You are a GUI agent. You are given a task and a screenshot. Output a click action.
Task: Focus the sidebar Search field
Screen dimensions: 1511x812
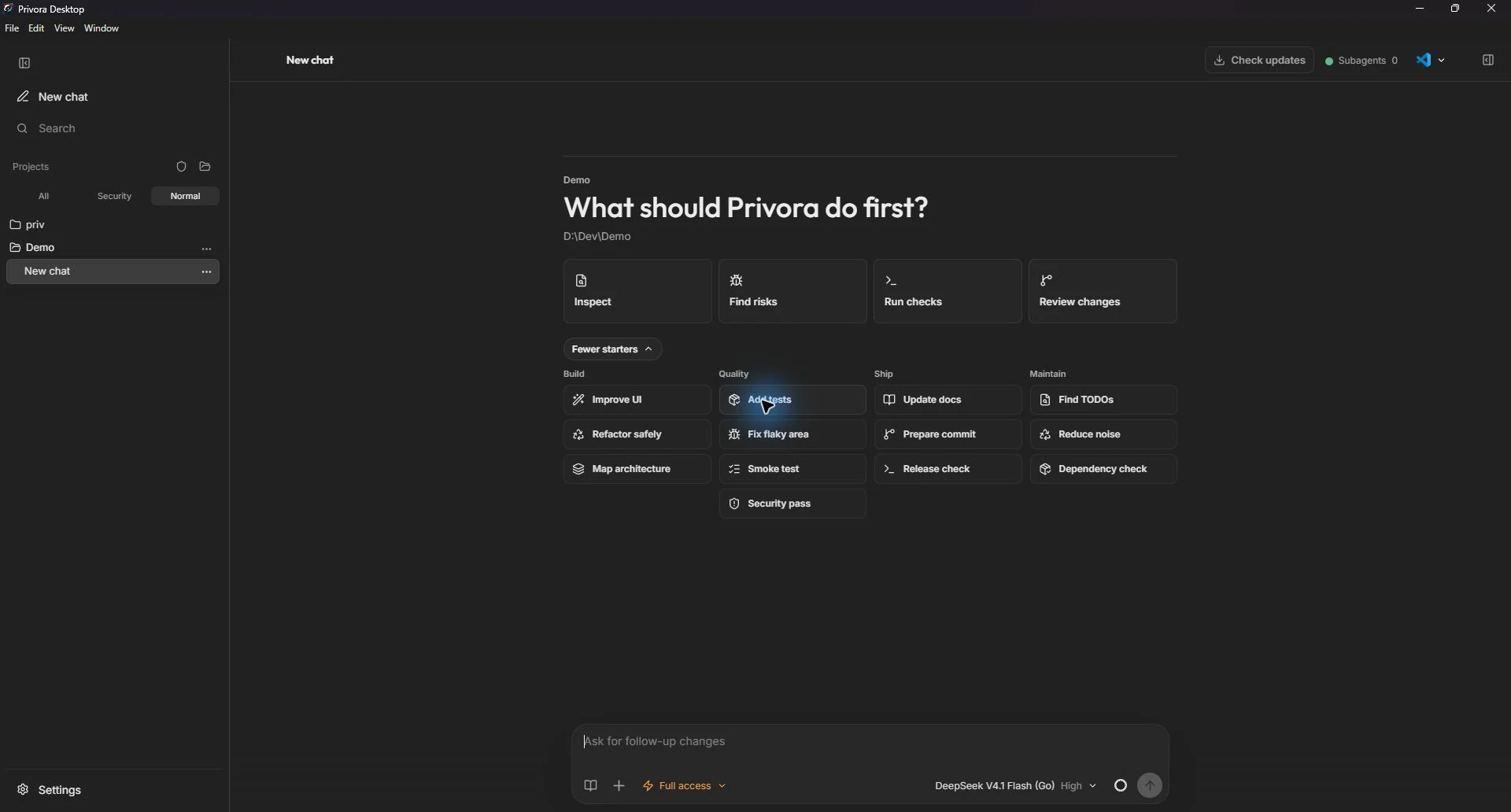click(113, 128)
